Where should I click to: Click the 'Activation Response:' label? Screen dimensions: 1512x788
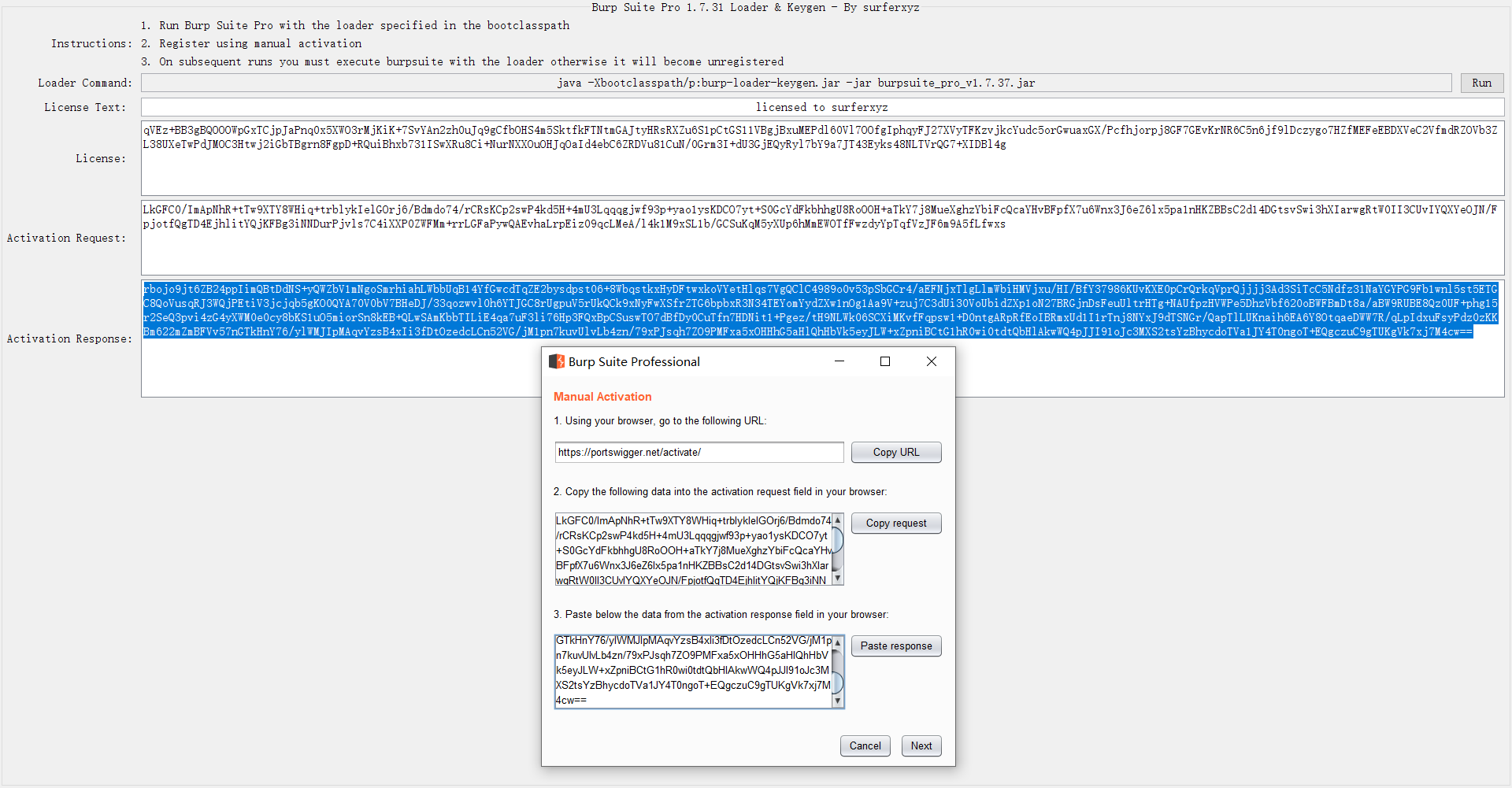[x=69, y=339]
